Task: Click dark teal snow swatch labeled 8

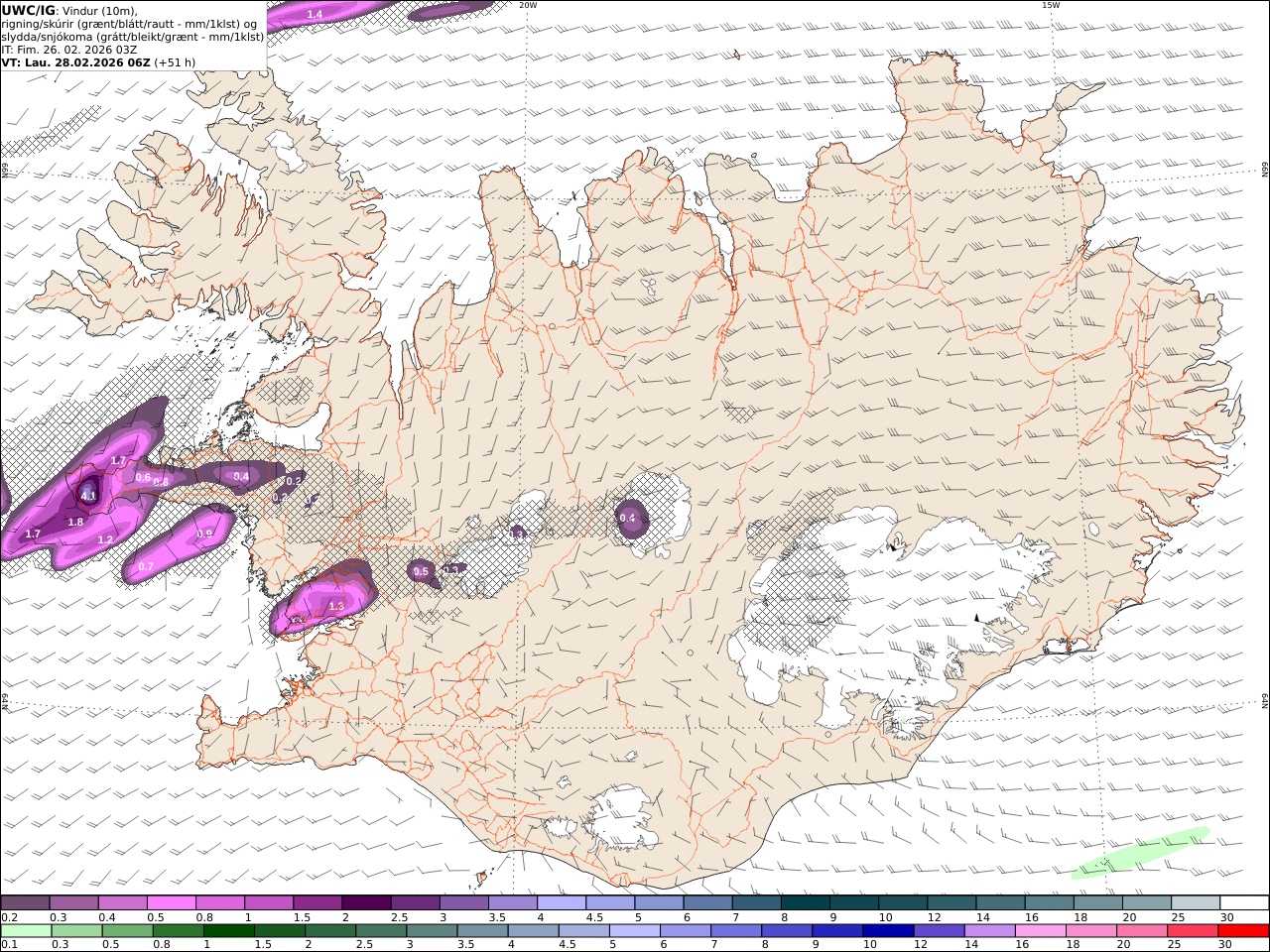Action: tap(806, 903)
